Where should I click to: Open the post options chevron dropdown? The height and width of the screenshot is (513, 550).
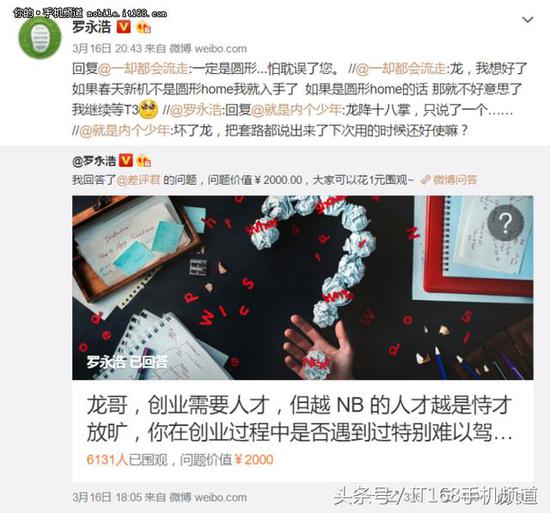click(x=528, y=20)
